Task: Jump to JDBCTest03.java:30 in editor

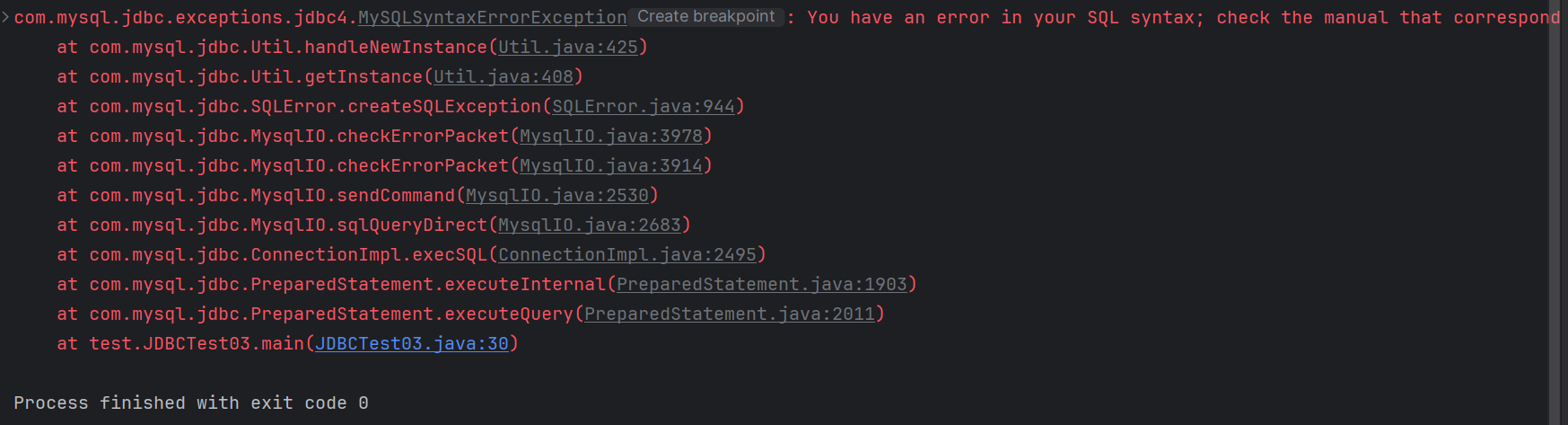Action: coord(411,343)
